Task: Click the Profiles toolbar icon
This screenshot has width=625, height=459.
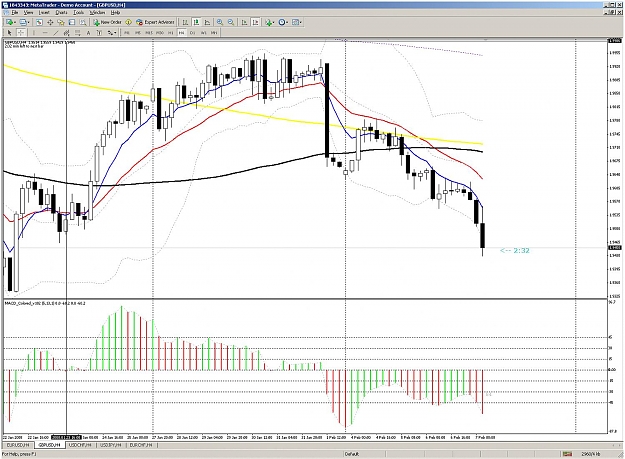Action: pyautogui.click(x=23, y=22)
